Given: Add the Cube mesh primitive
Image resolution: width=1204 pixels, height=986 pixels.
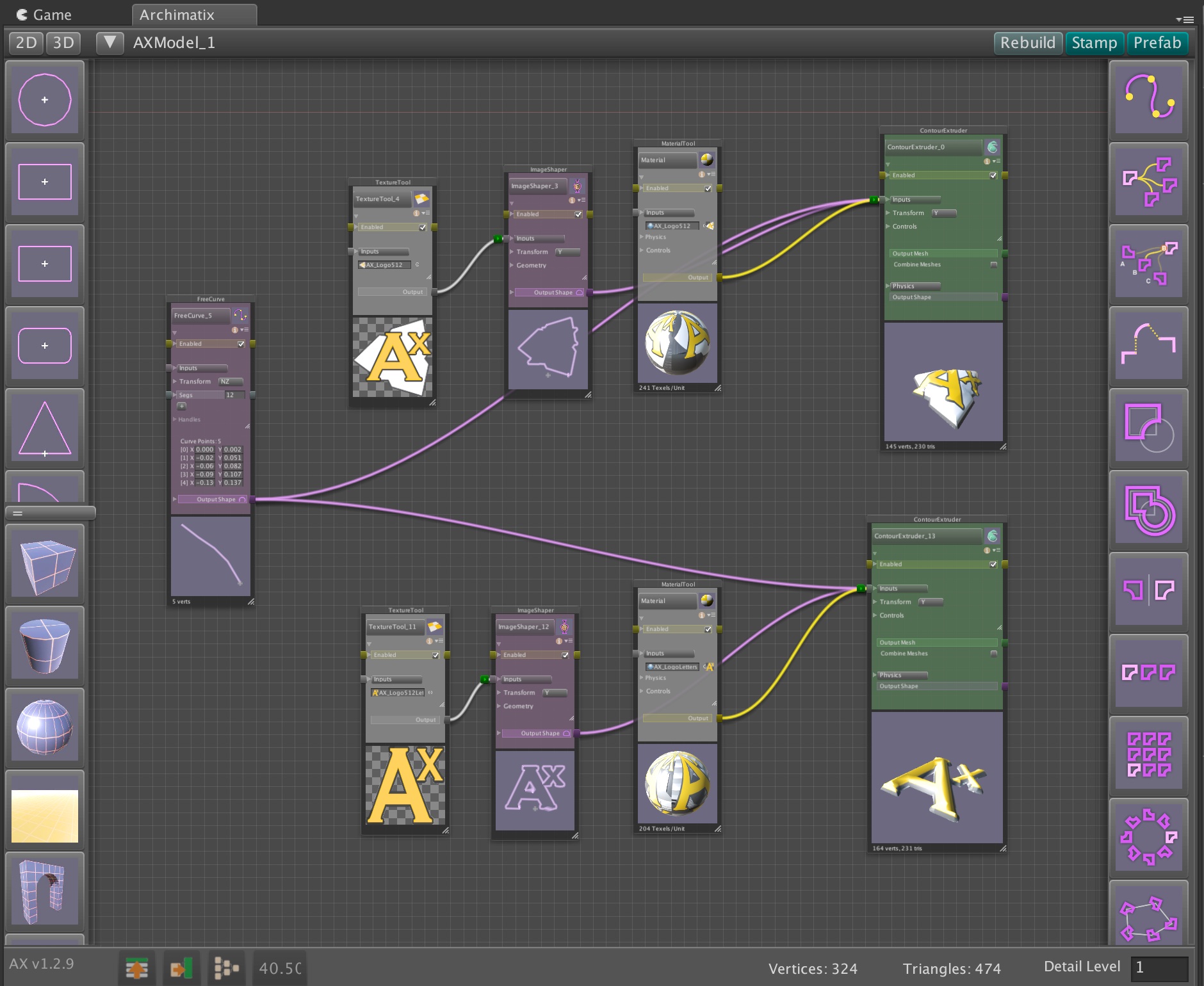Looking at the screenshot, I should [45, 564].
